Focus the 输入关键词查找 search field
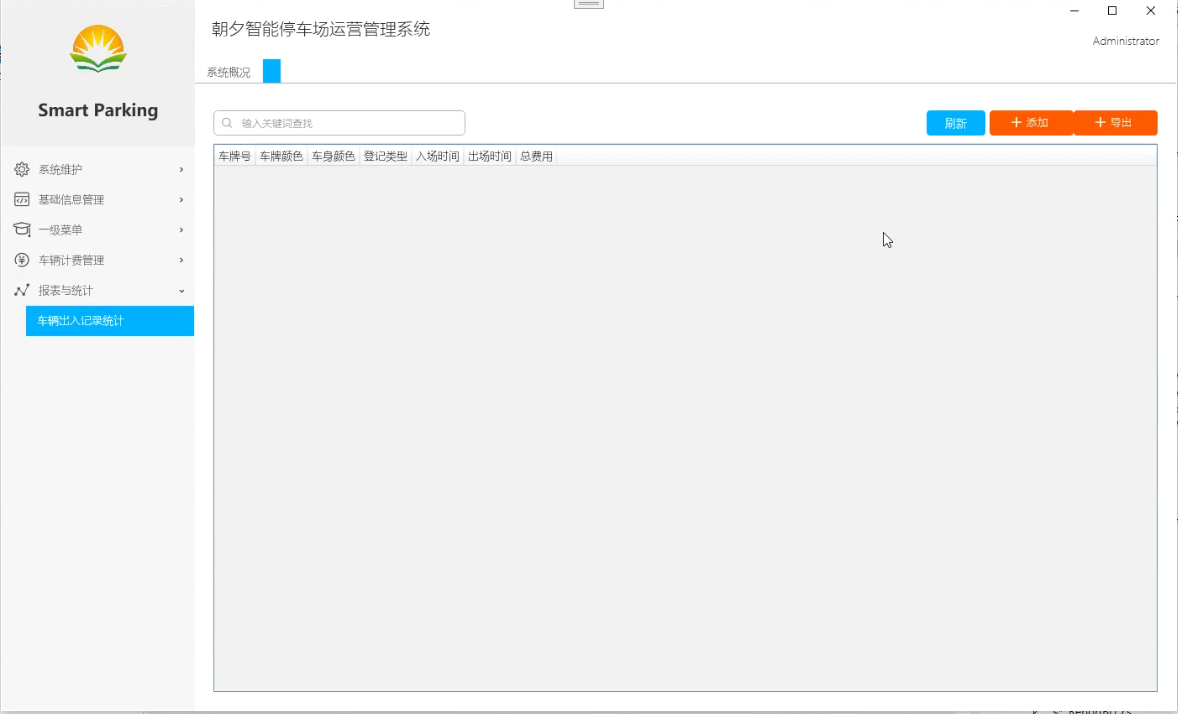 [339, 123]
